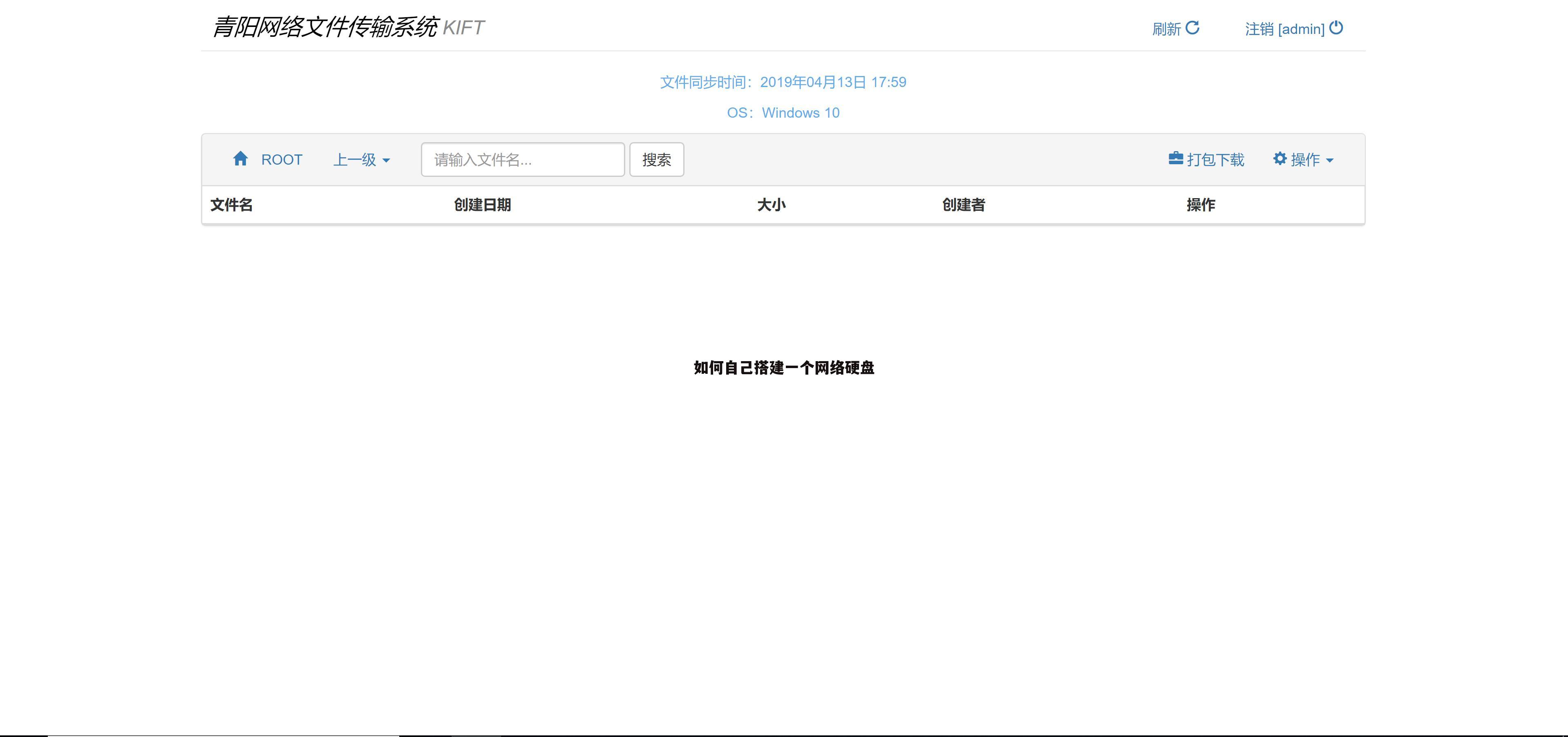Click the caret arrow next to 上一级

(387, 161)
